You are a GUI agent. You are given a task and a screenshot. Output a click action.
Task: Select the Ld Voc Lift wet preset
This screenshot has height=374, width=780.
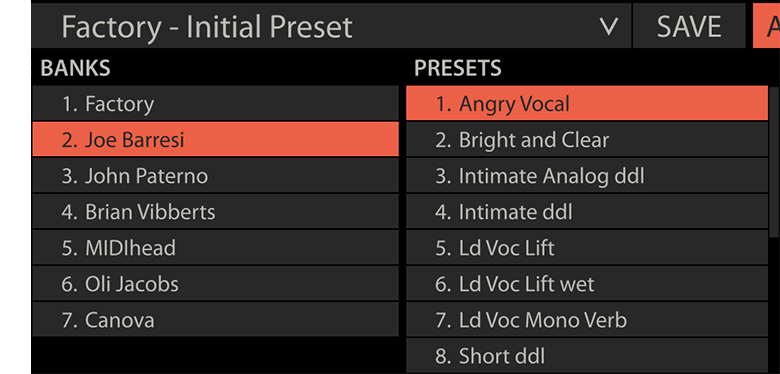587,283
